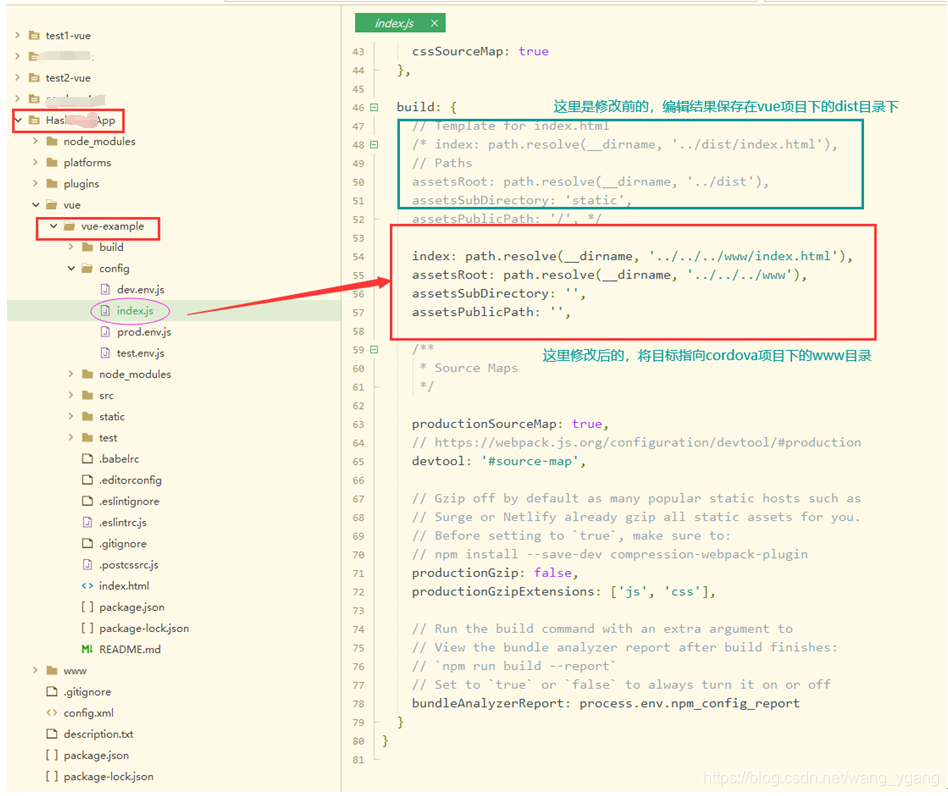This screenshot has height=796, width=948.
Task: Click line number 63 in the gutter
Action: click(x=359, y=424)
